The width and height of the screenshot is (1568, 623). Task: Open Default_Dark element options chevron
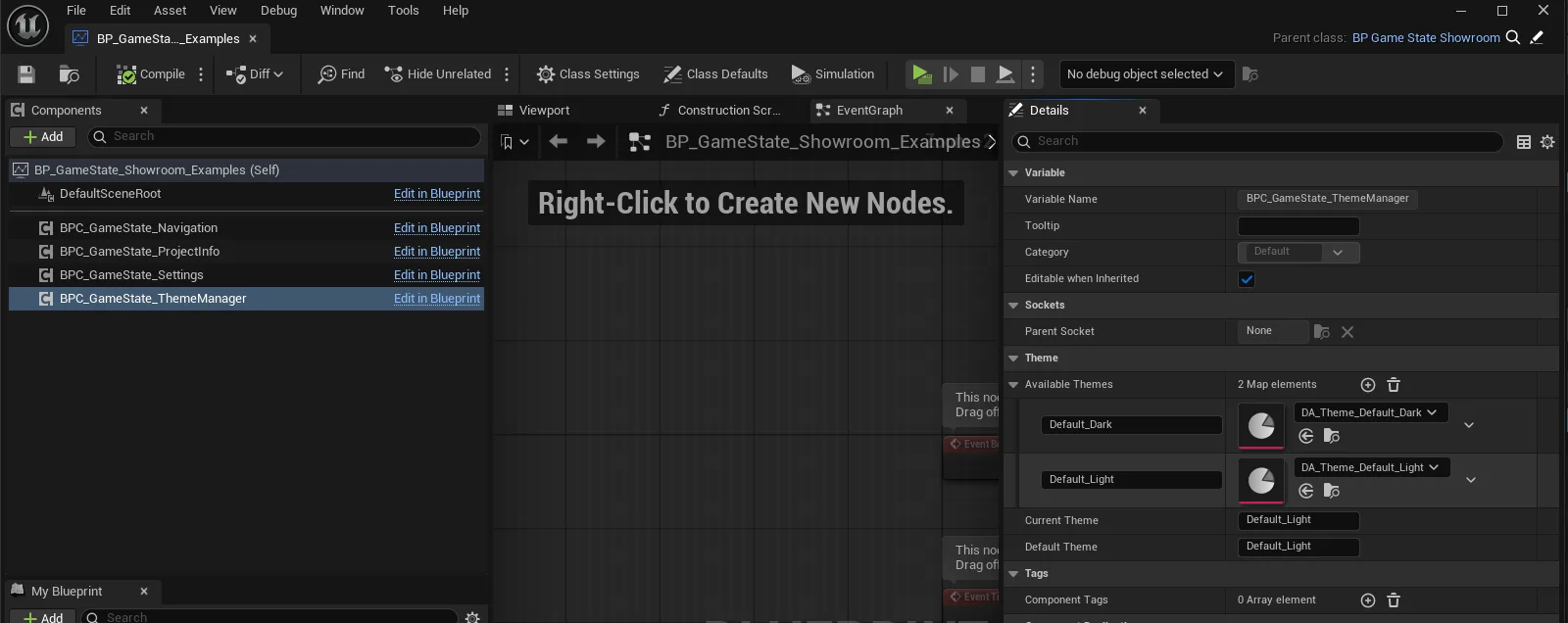coord(1469,425)
